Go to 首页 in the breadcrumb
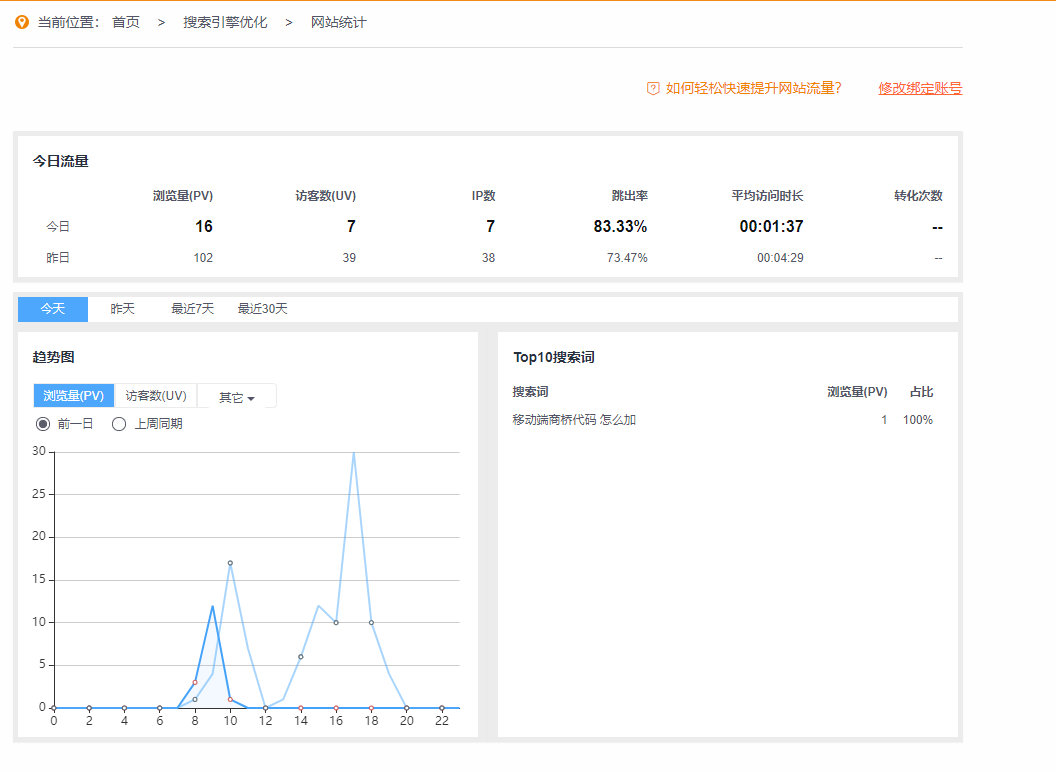Screen dimensions: 1056x772 coord(126,22)
